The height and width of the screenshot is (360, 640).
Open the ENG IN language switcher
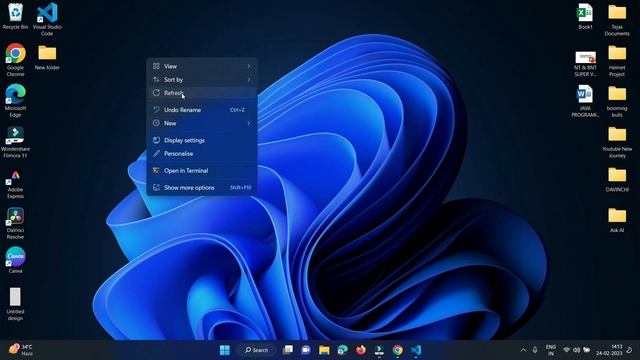551,350
